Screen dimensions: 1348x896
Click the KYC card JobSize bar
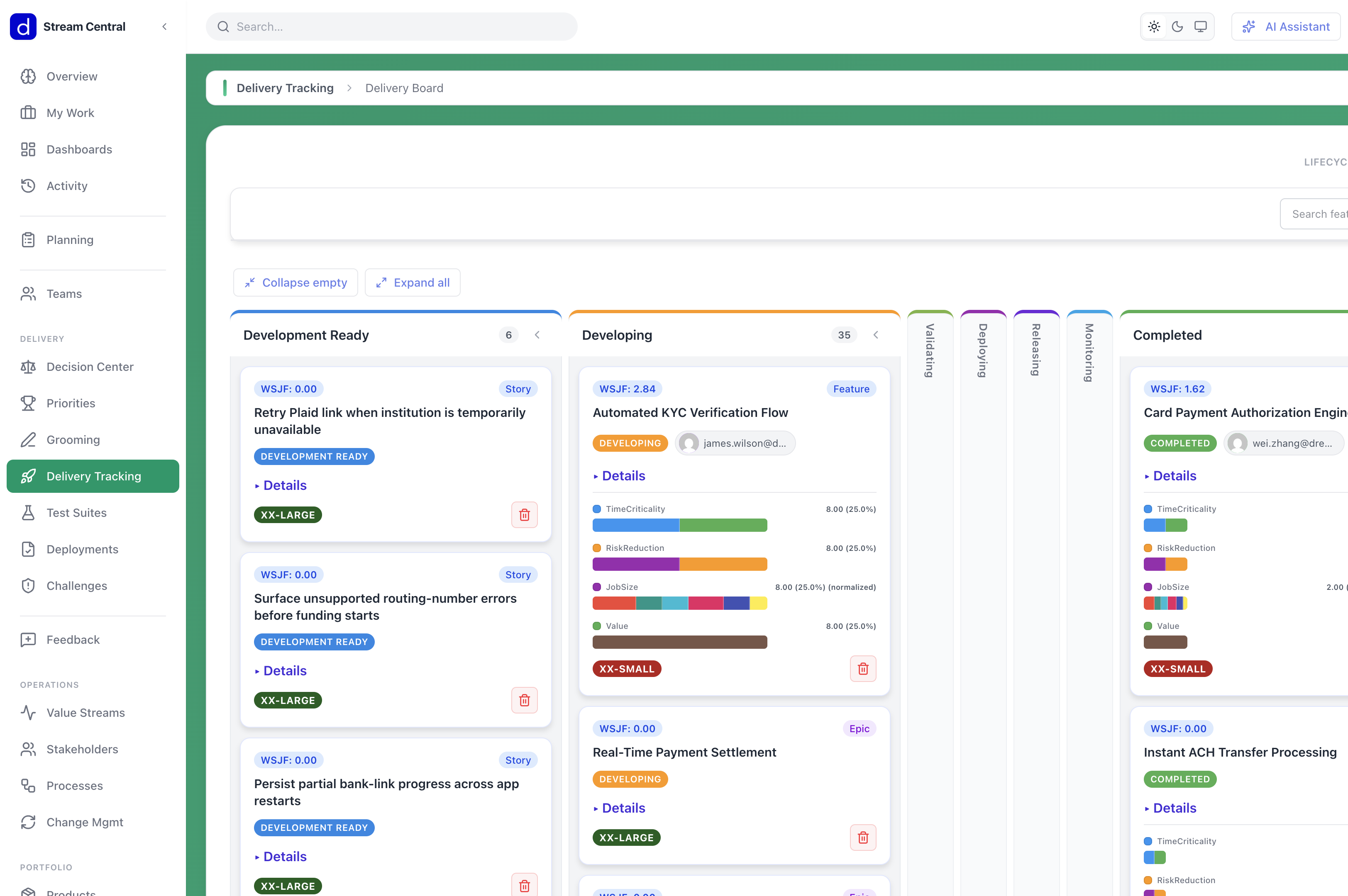click(680, 604)
